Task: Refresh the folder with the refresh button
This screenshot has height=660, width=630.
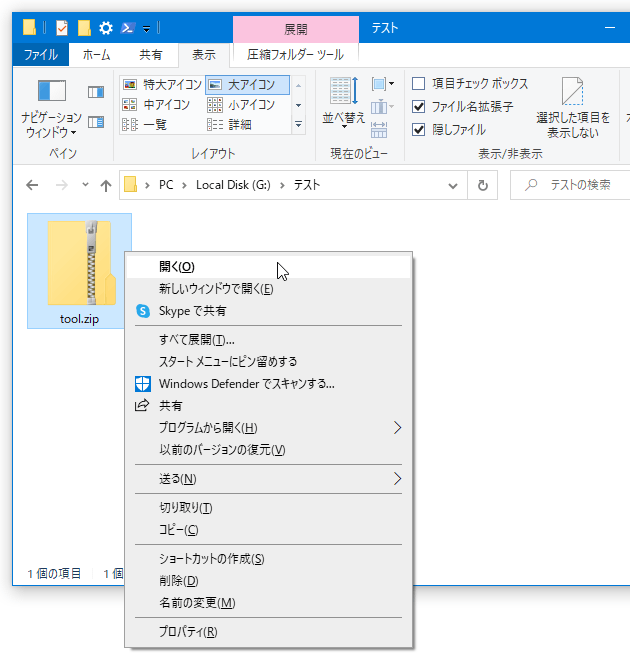Action: [x=483, y=185]
